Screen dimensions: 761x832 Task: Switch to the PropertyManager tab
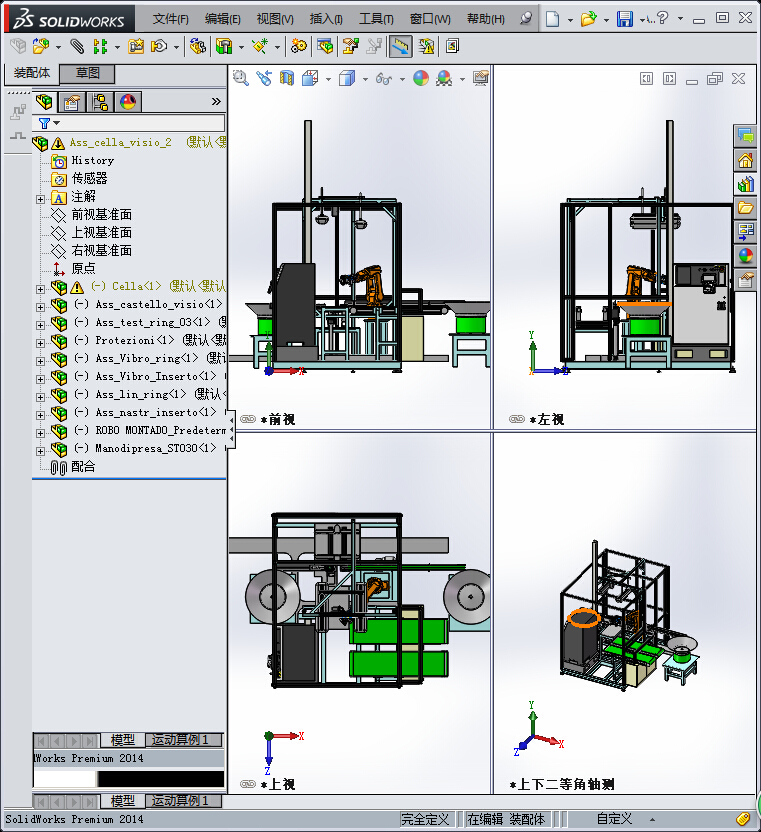(x=72, y=101)
